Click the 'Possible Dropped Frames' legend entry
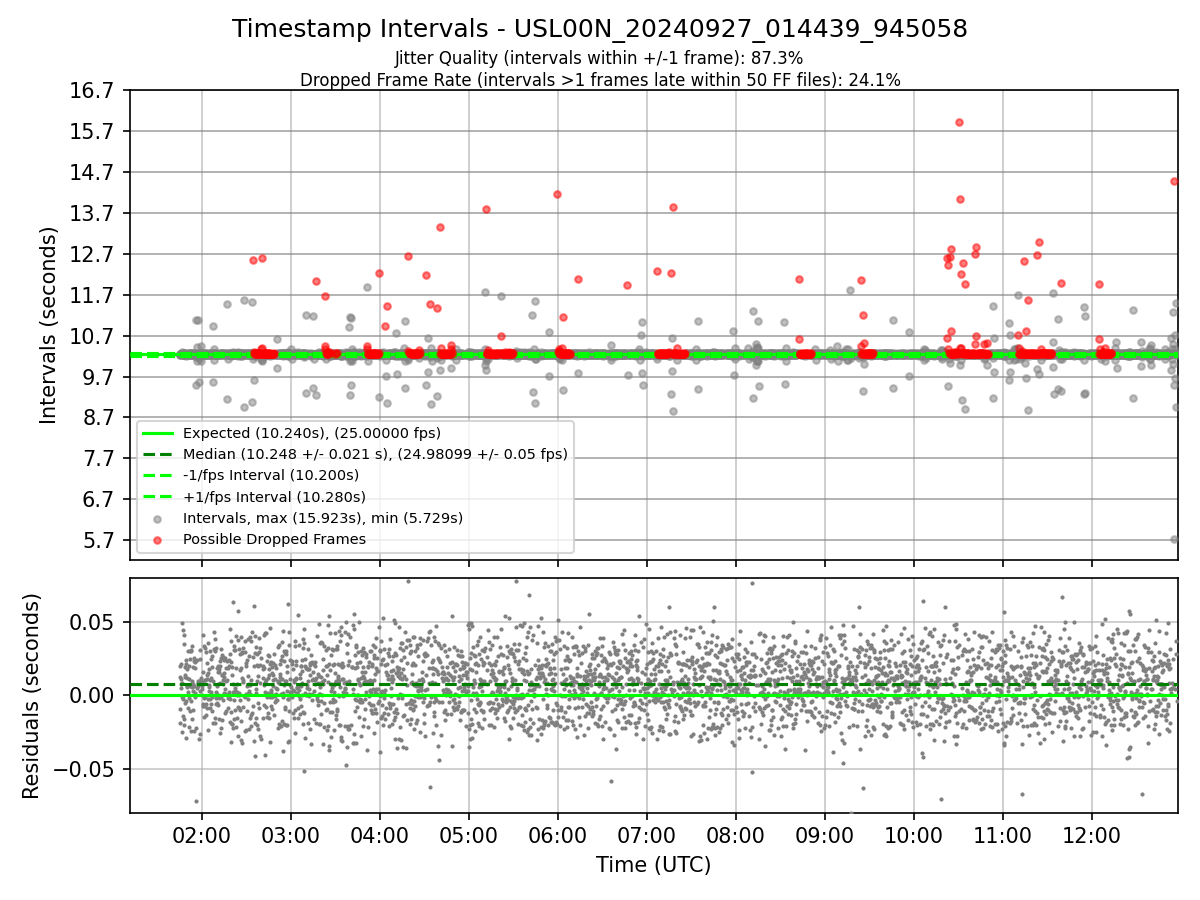Viewport: 1200px width, 900px height. pyautogui.click(x=274, y=539)
